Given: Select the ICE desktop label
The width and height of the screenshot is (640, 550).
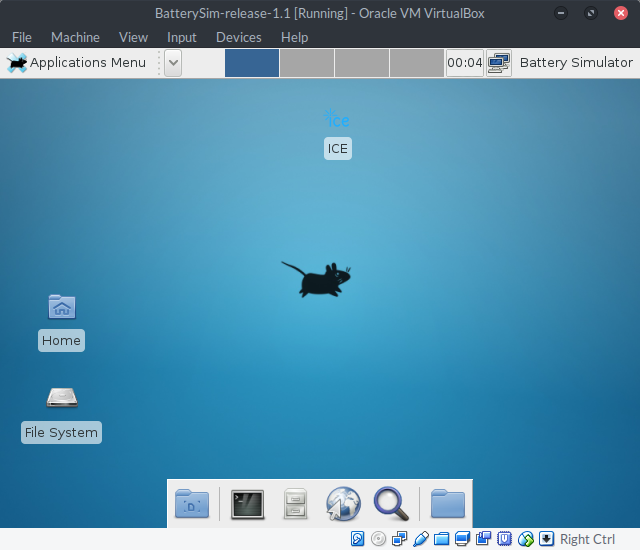Looking at the screenshot, I should point(338,149).
